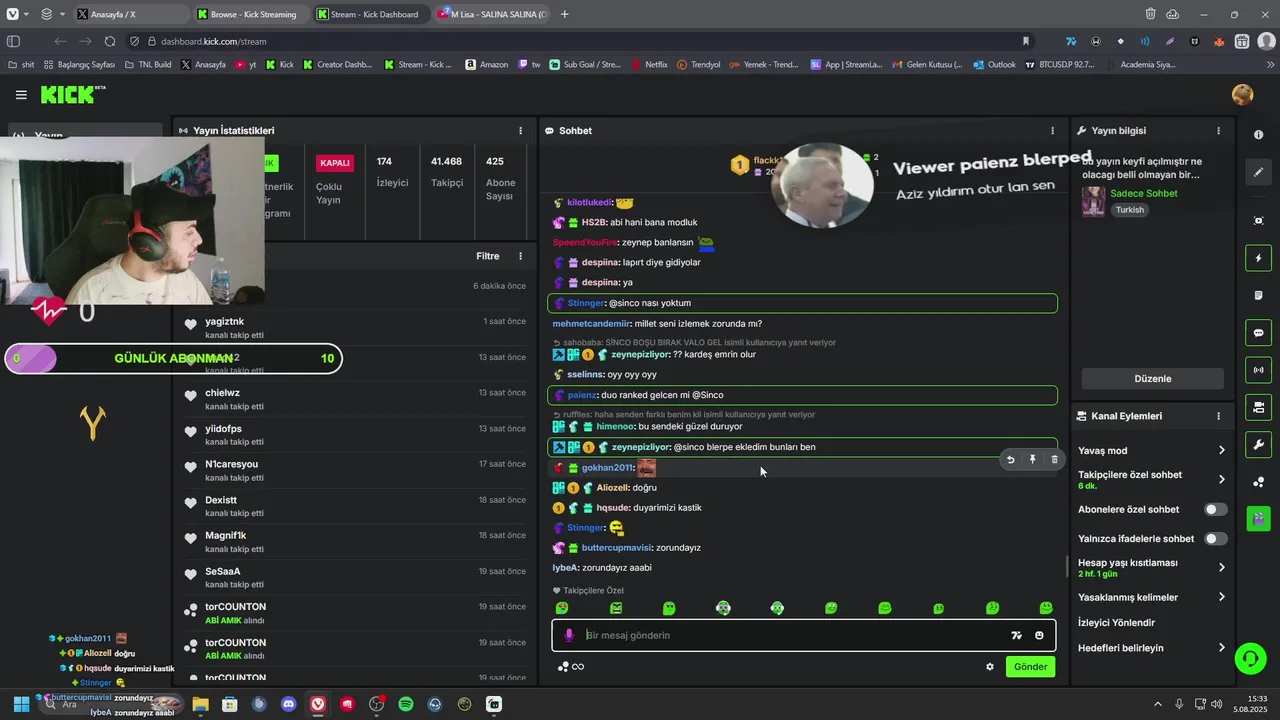Click the broadcast signal sidebar icon
Viewport: 1280px width, 720px height.
[x=1258, y=370]
